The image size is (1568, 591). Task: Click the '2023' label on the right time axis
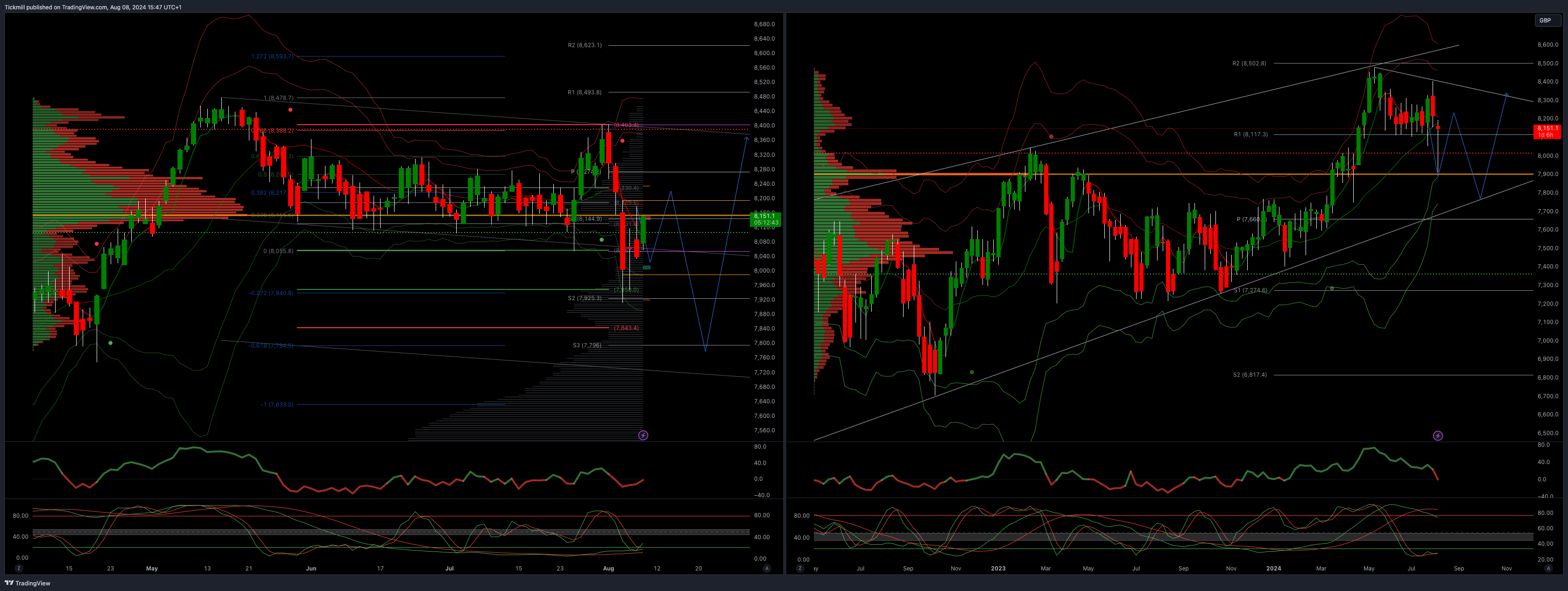point(998,569)
